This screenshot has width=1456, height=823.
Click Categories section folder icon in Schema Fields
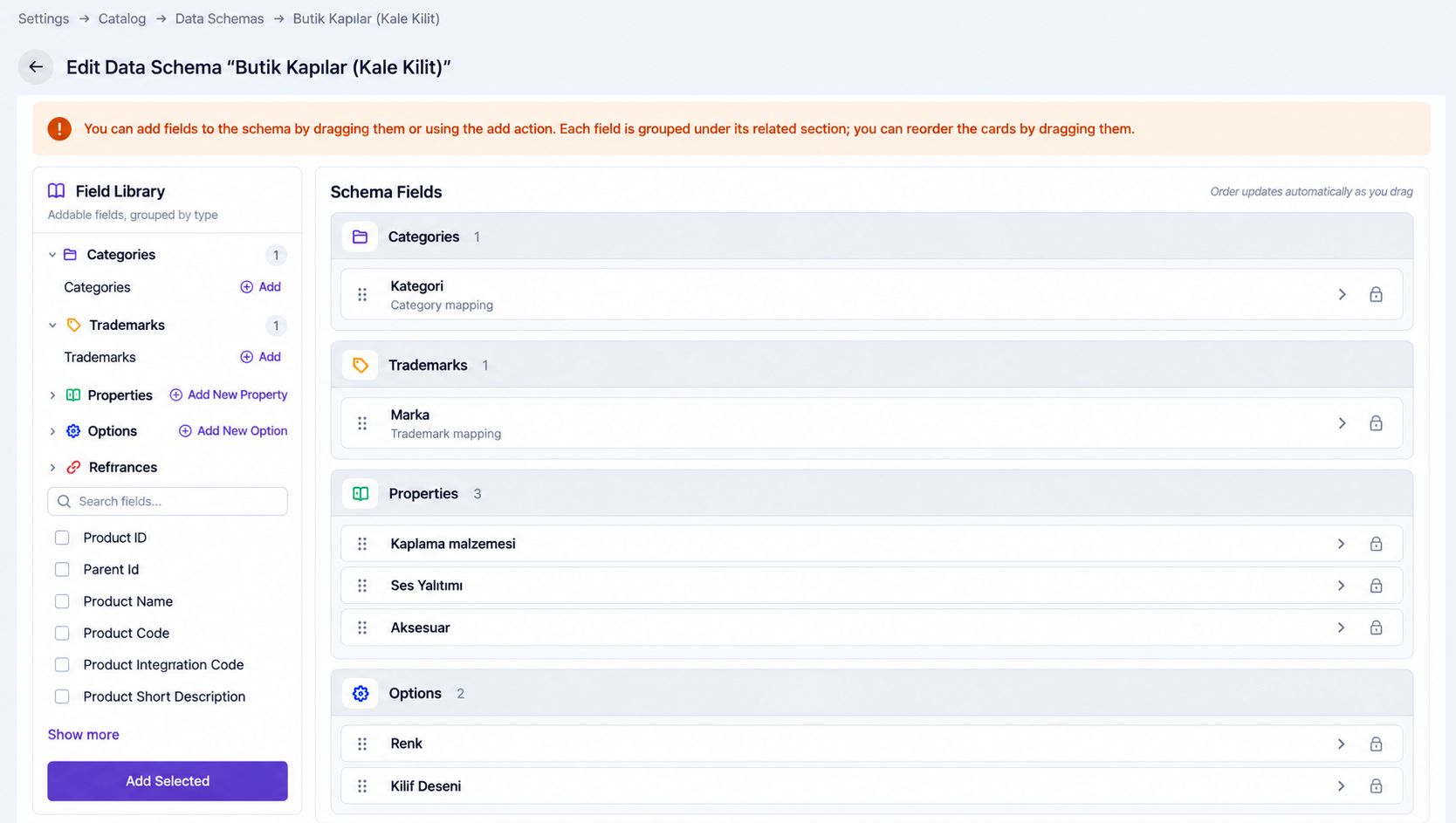click(360, 237)
